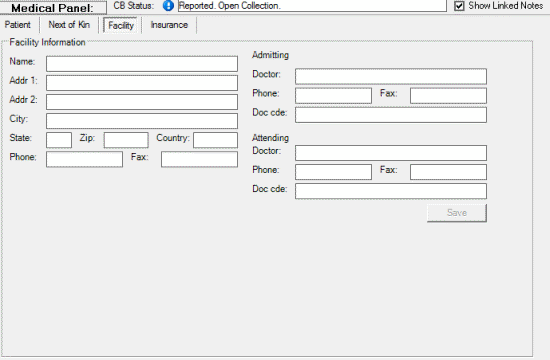Click the blue CB Status info icon

tap(168, 6)
